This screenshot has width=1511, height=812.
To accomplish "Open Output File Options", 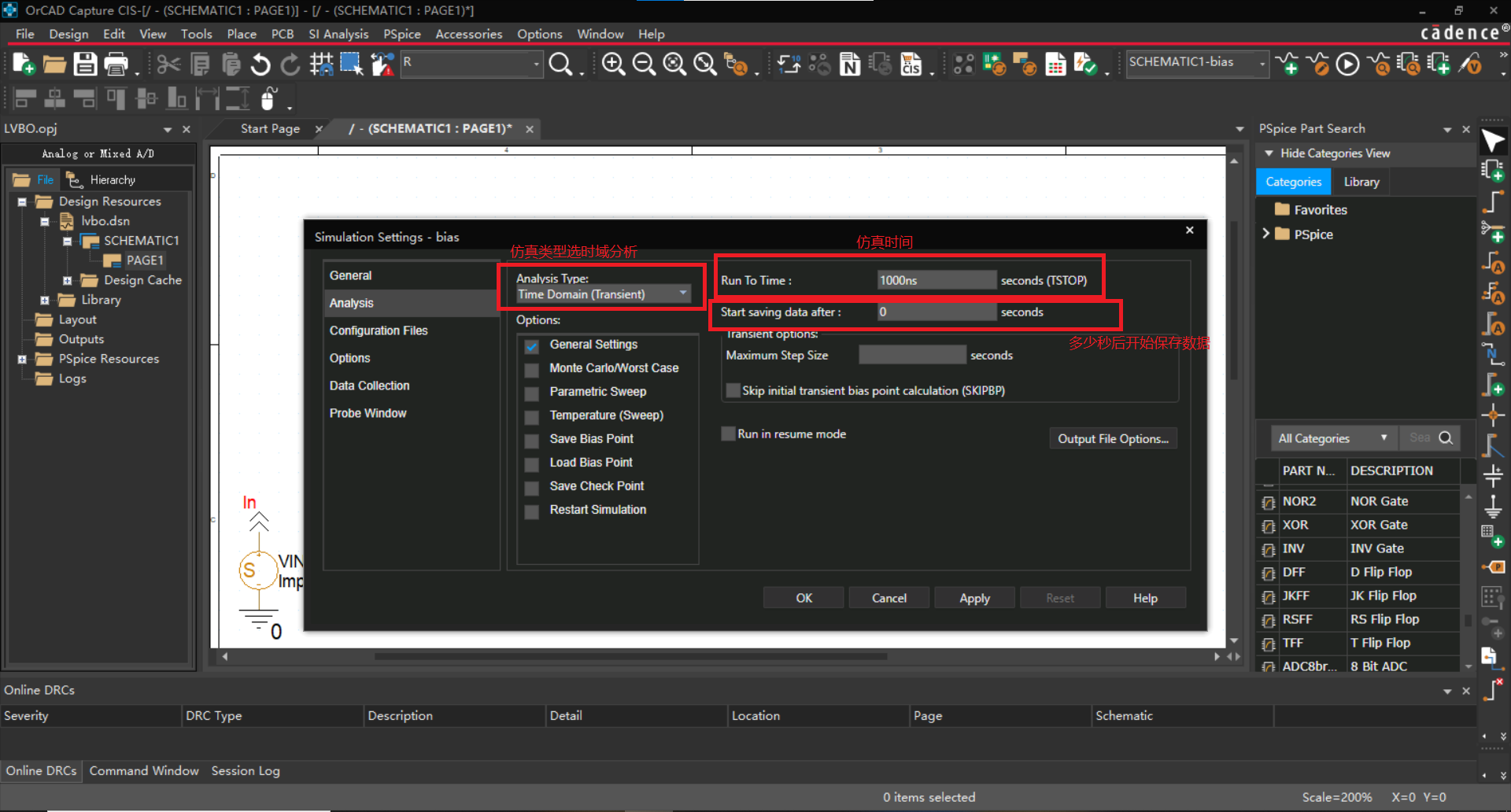I will [x=1113, y=438].
